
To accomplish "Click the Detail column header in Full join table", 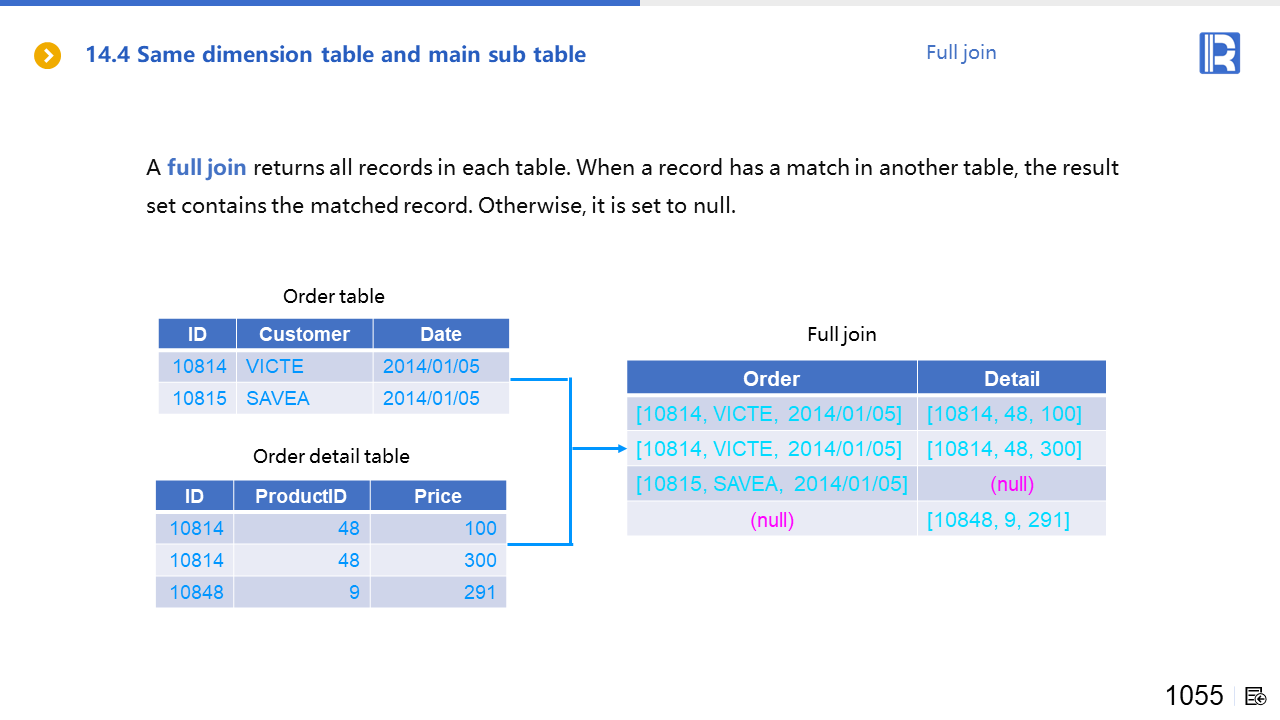I will (1011, 378).
